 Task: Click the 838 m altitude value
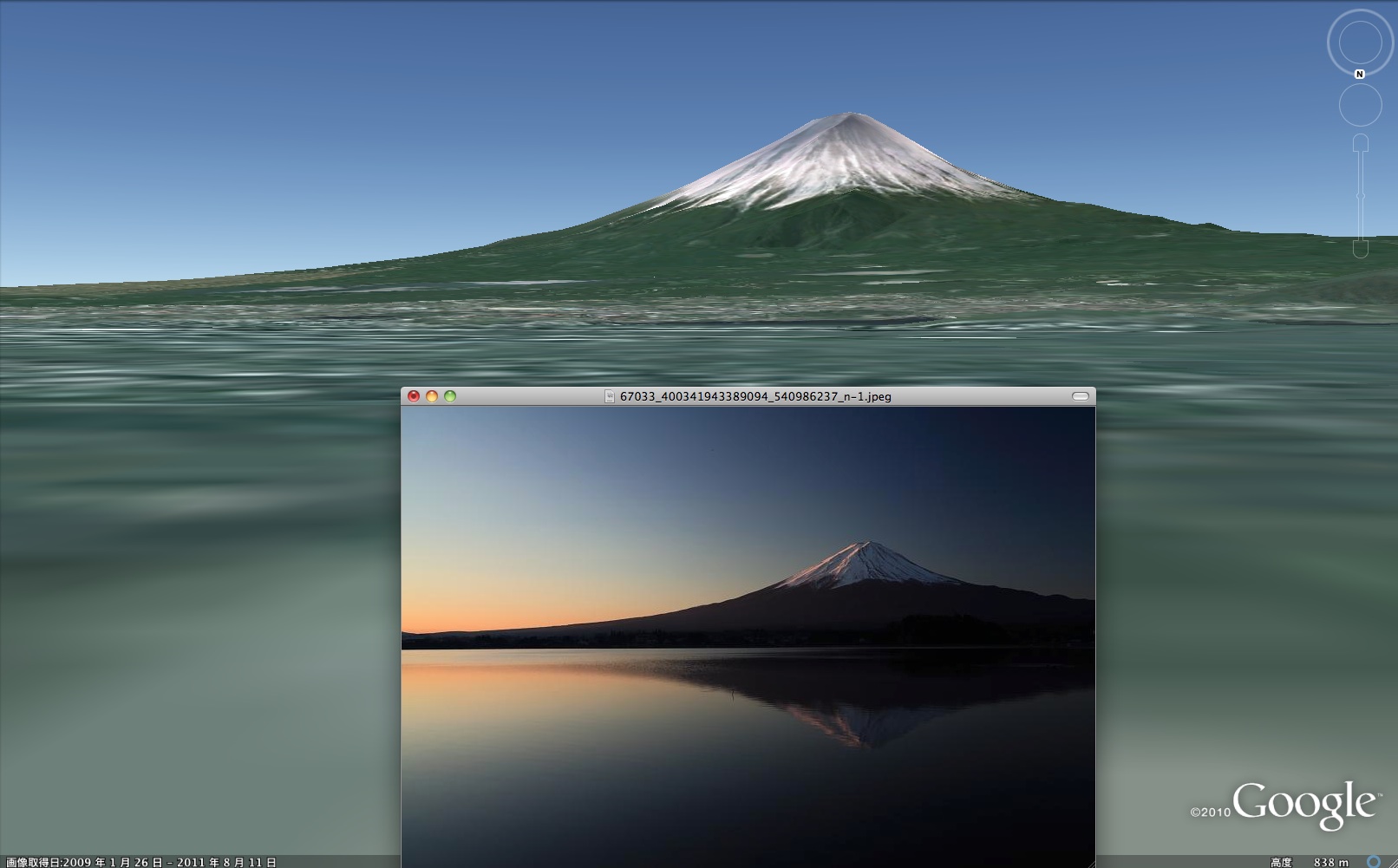1331,862
